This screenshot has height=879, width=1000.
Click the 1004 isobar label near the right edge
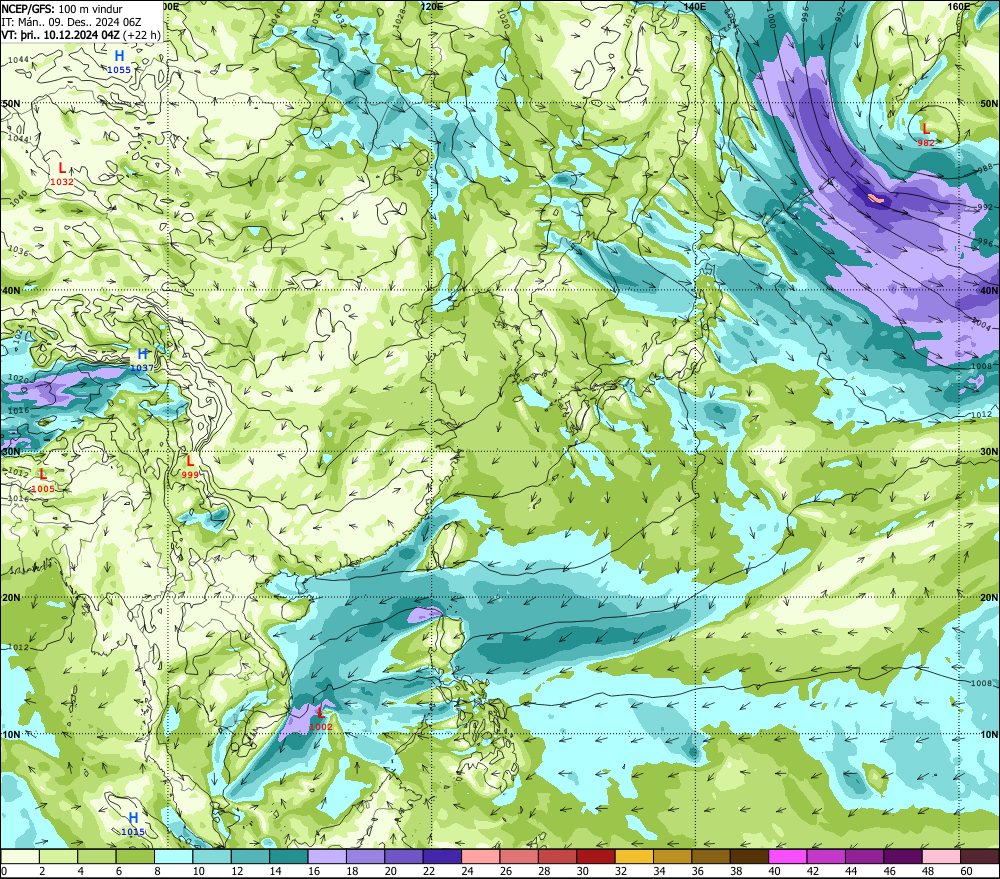coord(983,325)
